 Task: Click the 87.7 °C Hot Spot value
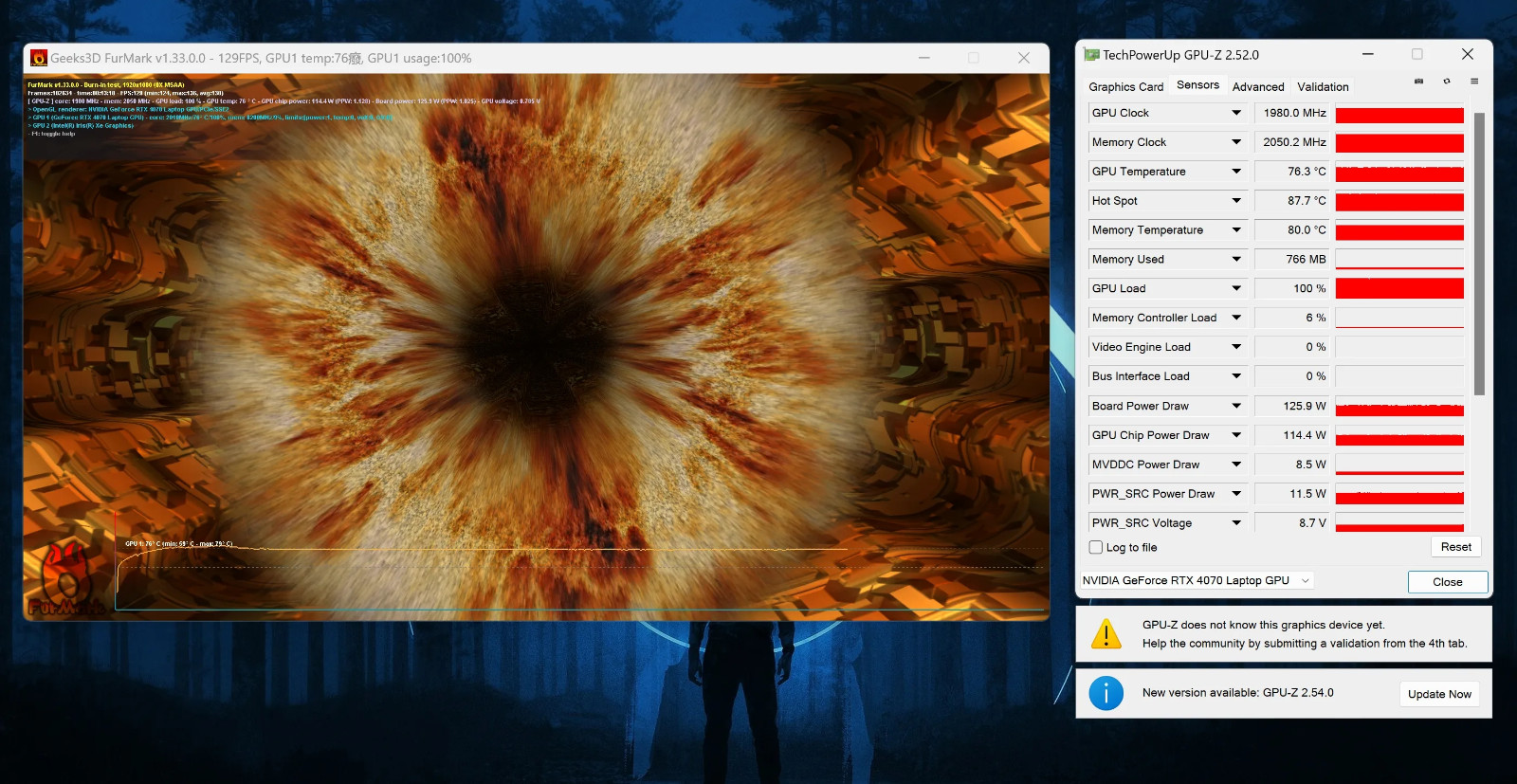(x=1293, y=201)
